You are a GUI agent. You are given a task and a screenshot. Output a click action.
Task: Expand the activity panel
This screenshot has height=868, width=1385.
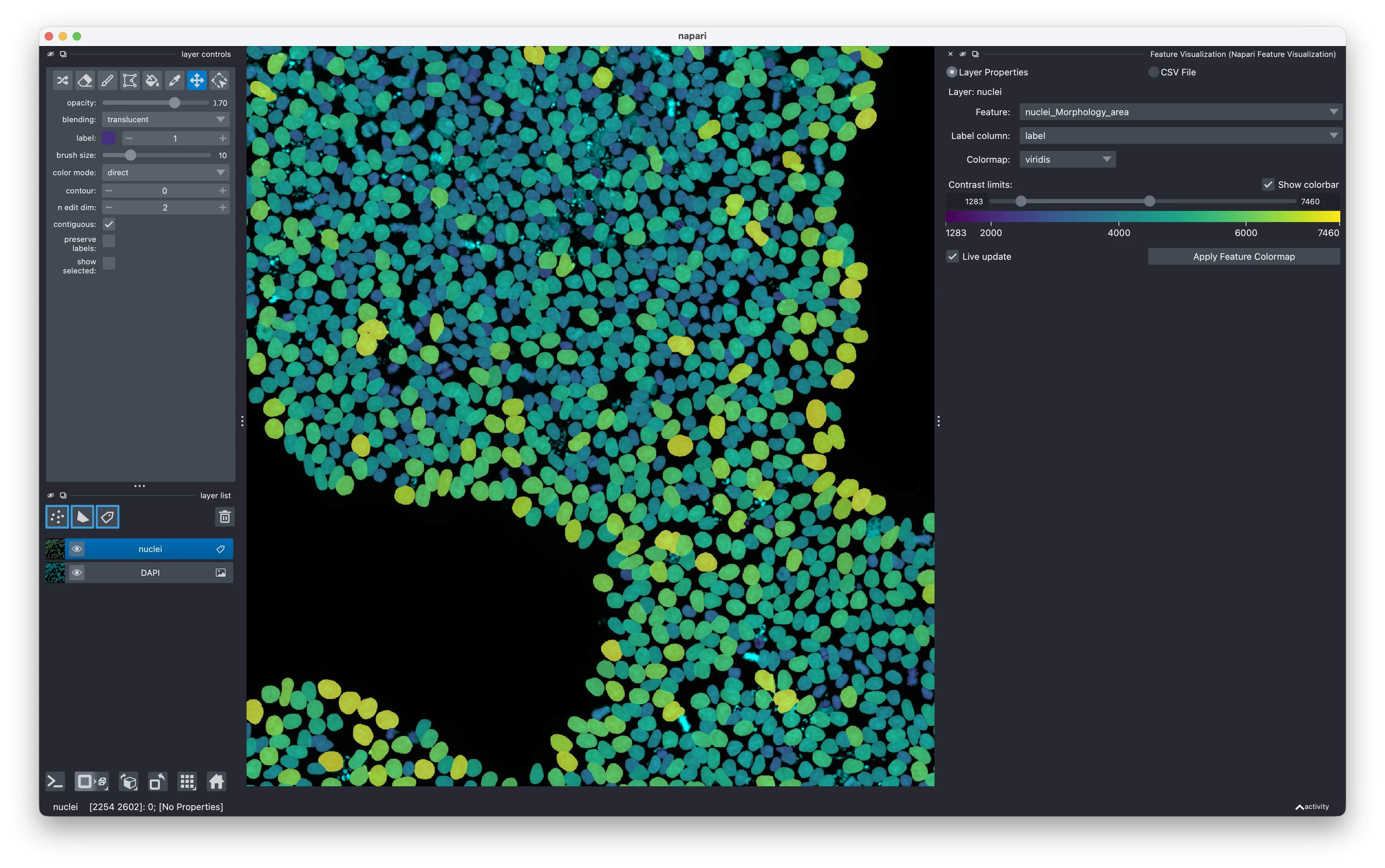1313,807
